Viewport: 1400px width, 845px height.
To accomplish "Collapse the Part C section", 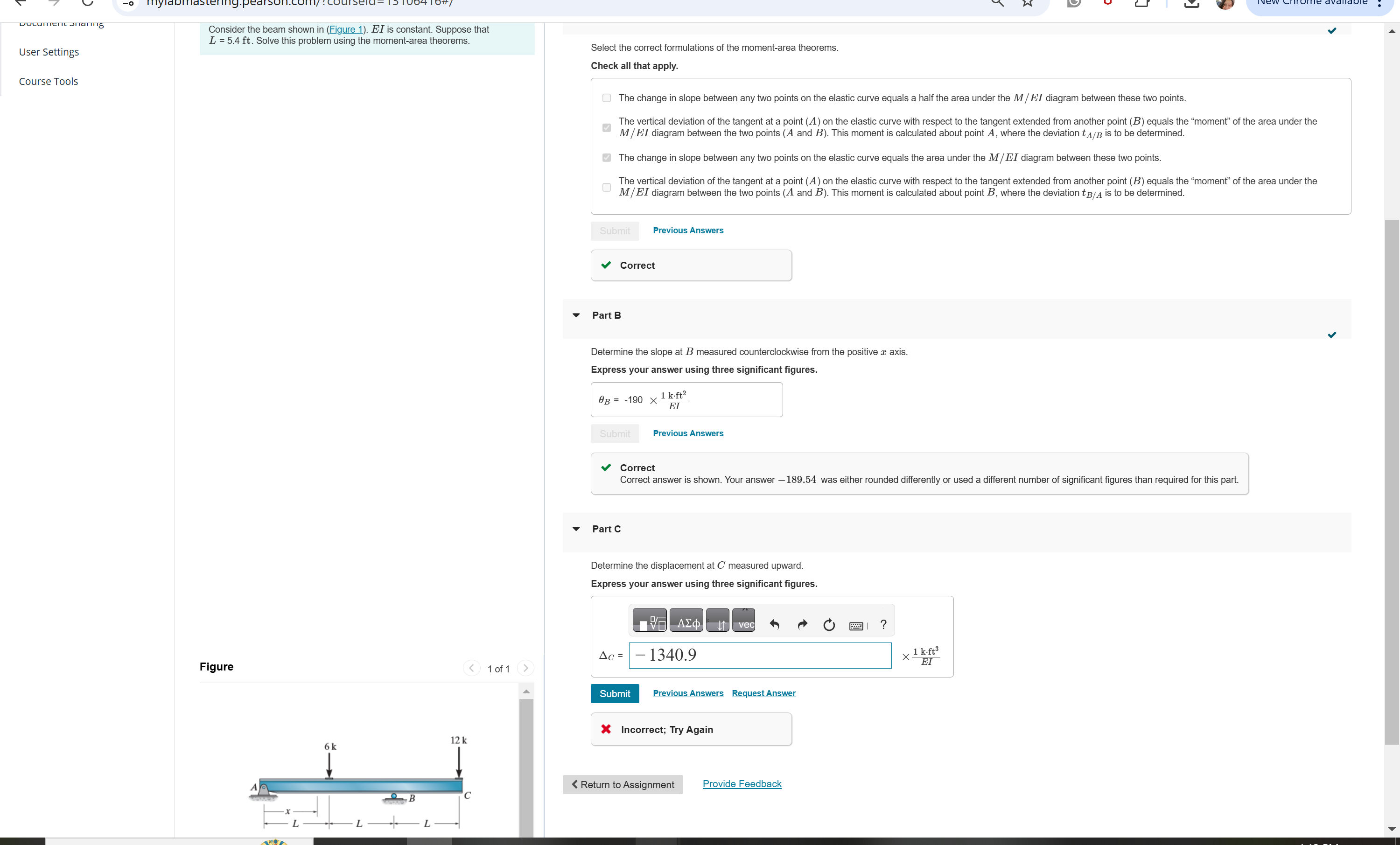I will [x=576, y=529].
